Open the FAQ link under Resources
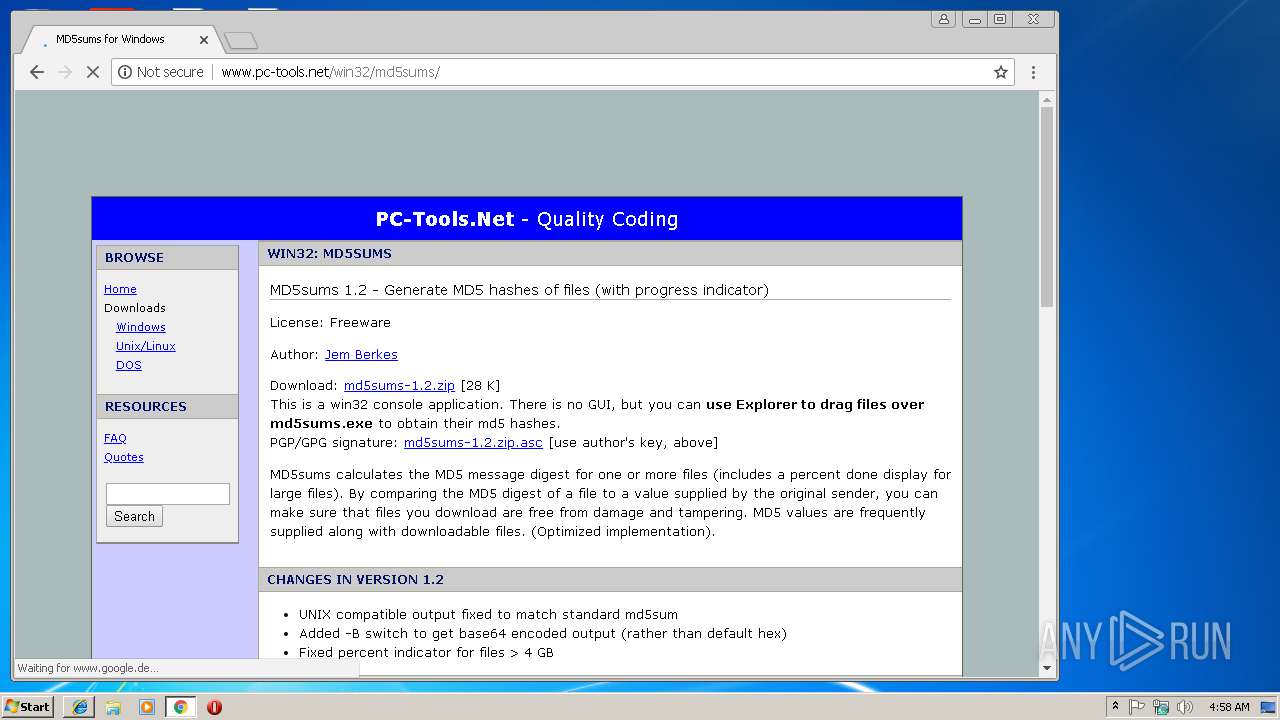This screenshot has width=1280, height=720. click(115, 438)
